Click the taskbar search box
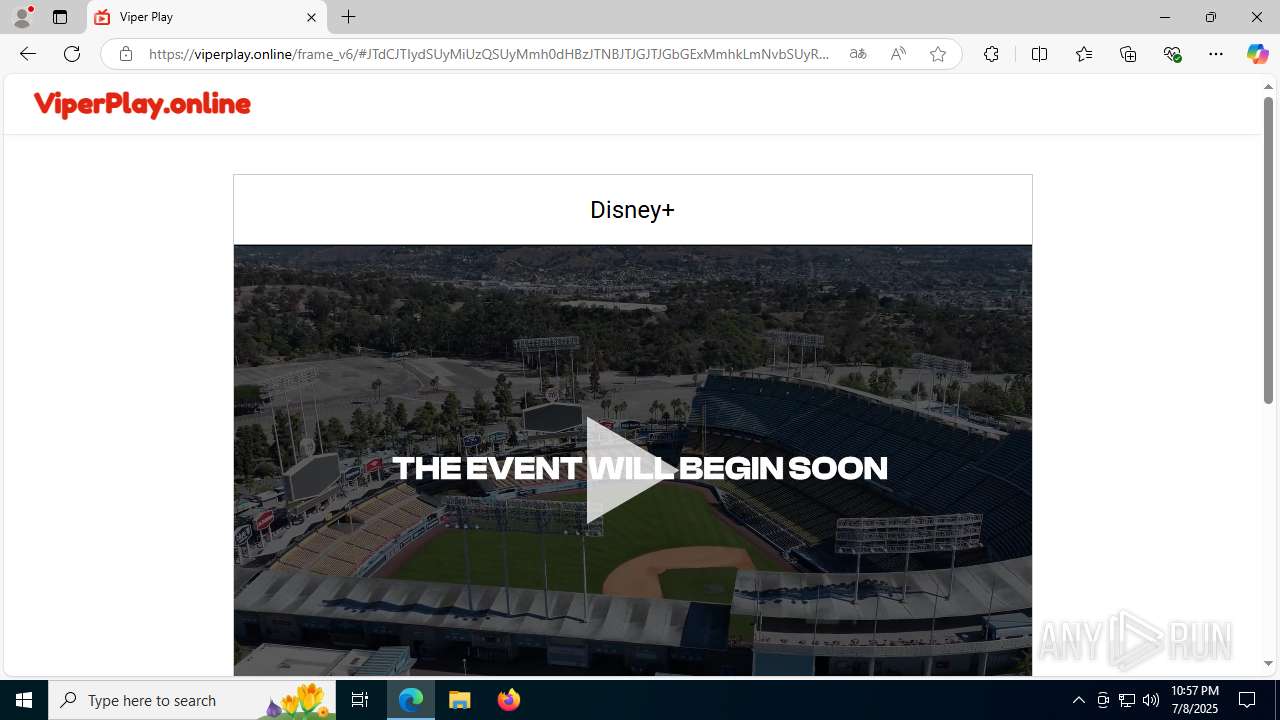 pos(192,700)
